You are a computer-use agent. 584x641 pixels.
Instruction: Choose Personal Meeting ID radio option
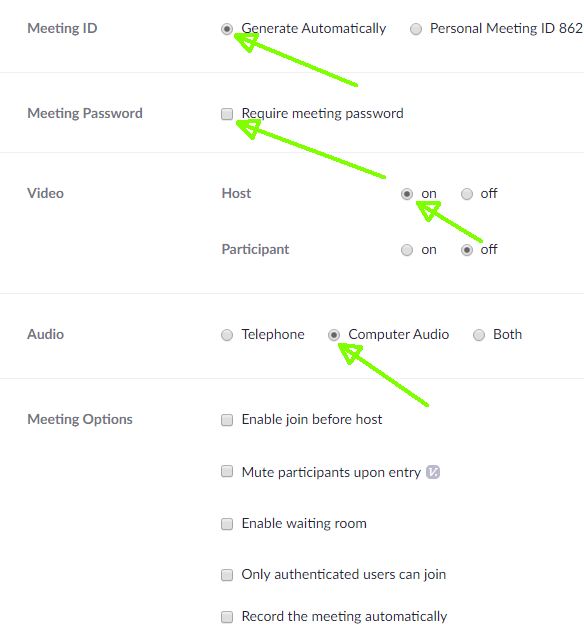tap(416, 29)
